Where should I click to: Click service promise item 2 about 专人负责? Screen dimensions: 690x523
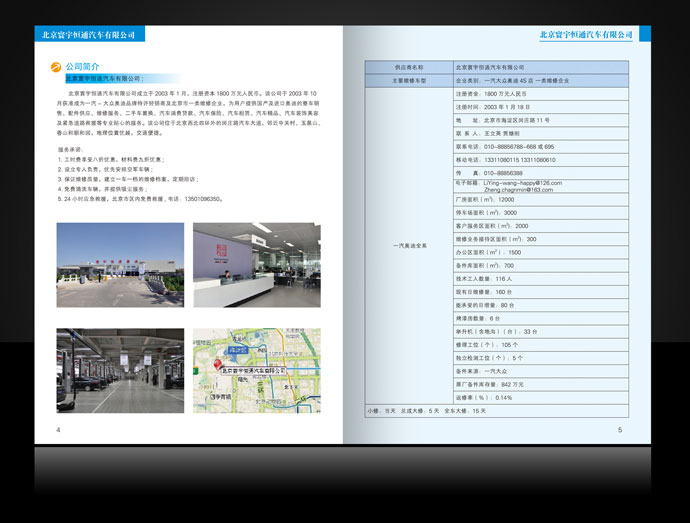point(106,169)
